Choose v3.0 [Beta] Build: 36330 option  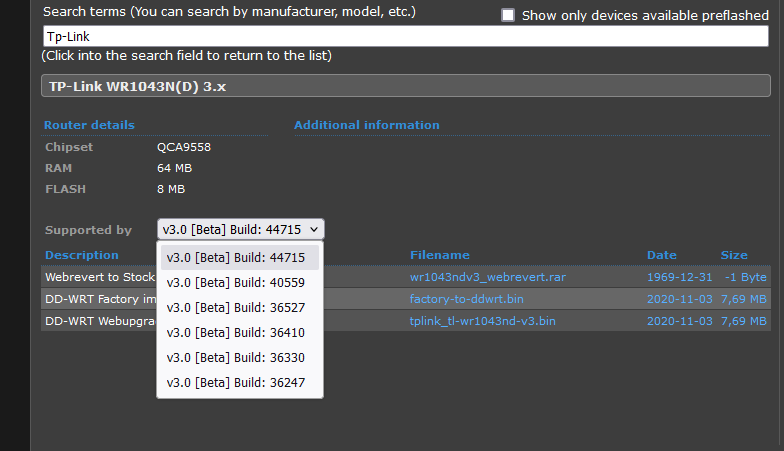240,358
